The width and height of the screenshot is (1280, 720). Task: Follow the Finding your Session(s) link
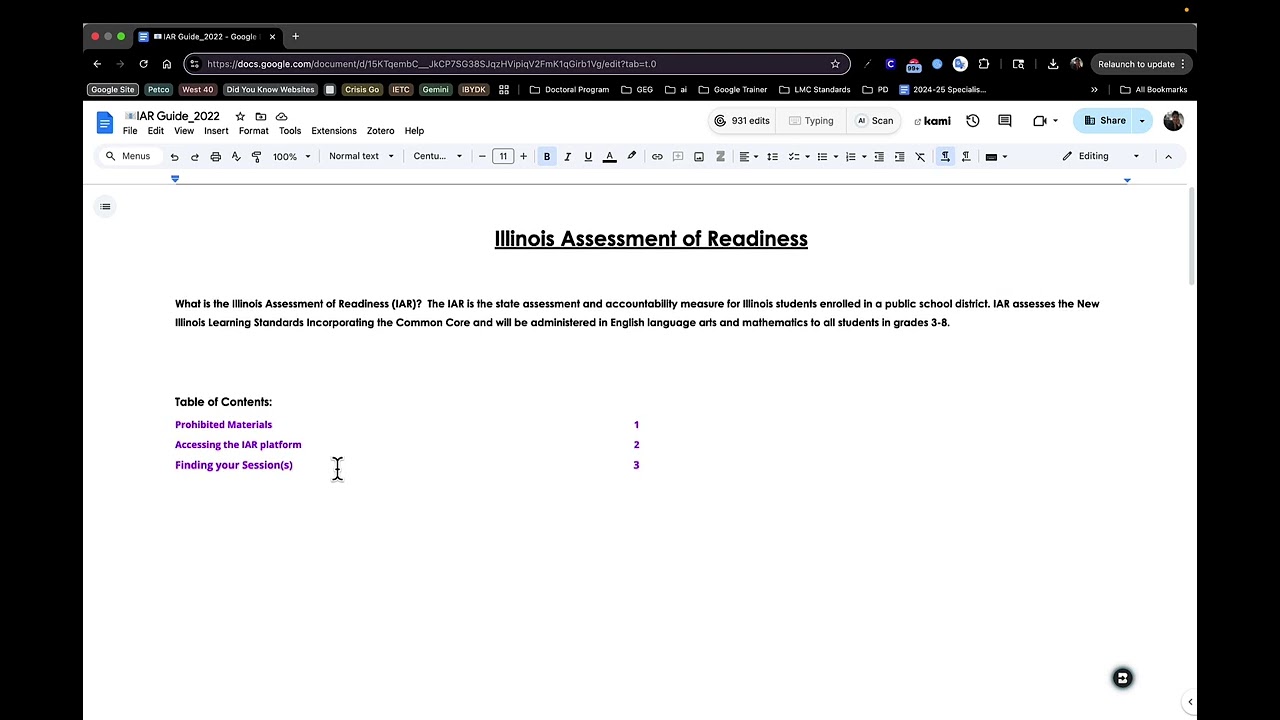(x=234, y=465)
